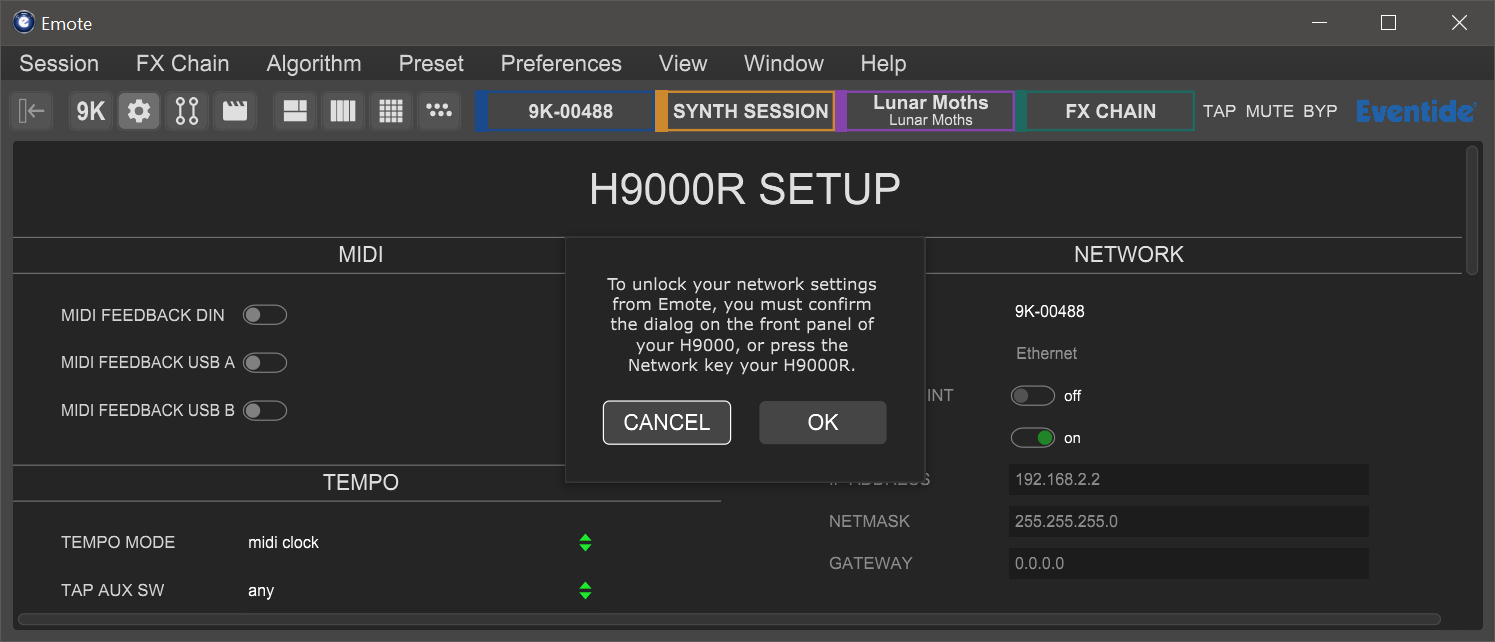Toggle MIDI Feedback USB A switch
The height and width of the screenshot is (642, 1495).
click(265, 362)
